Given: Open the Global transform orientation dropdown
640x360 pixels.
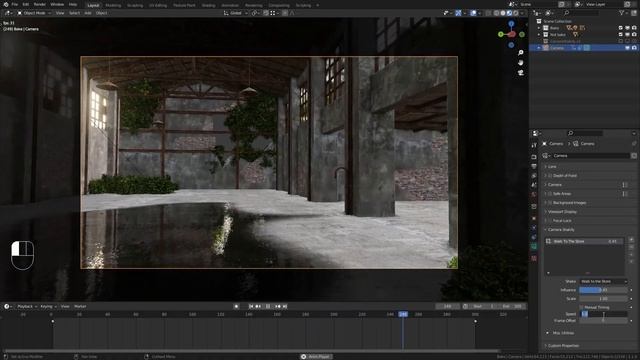Looking at the screenshot, I should point(236,13).
